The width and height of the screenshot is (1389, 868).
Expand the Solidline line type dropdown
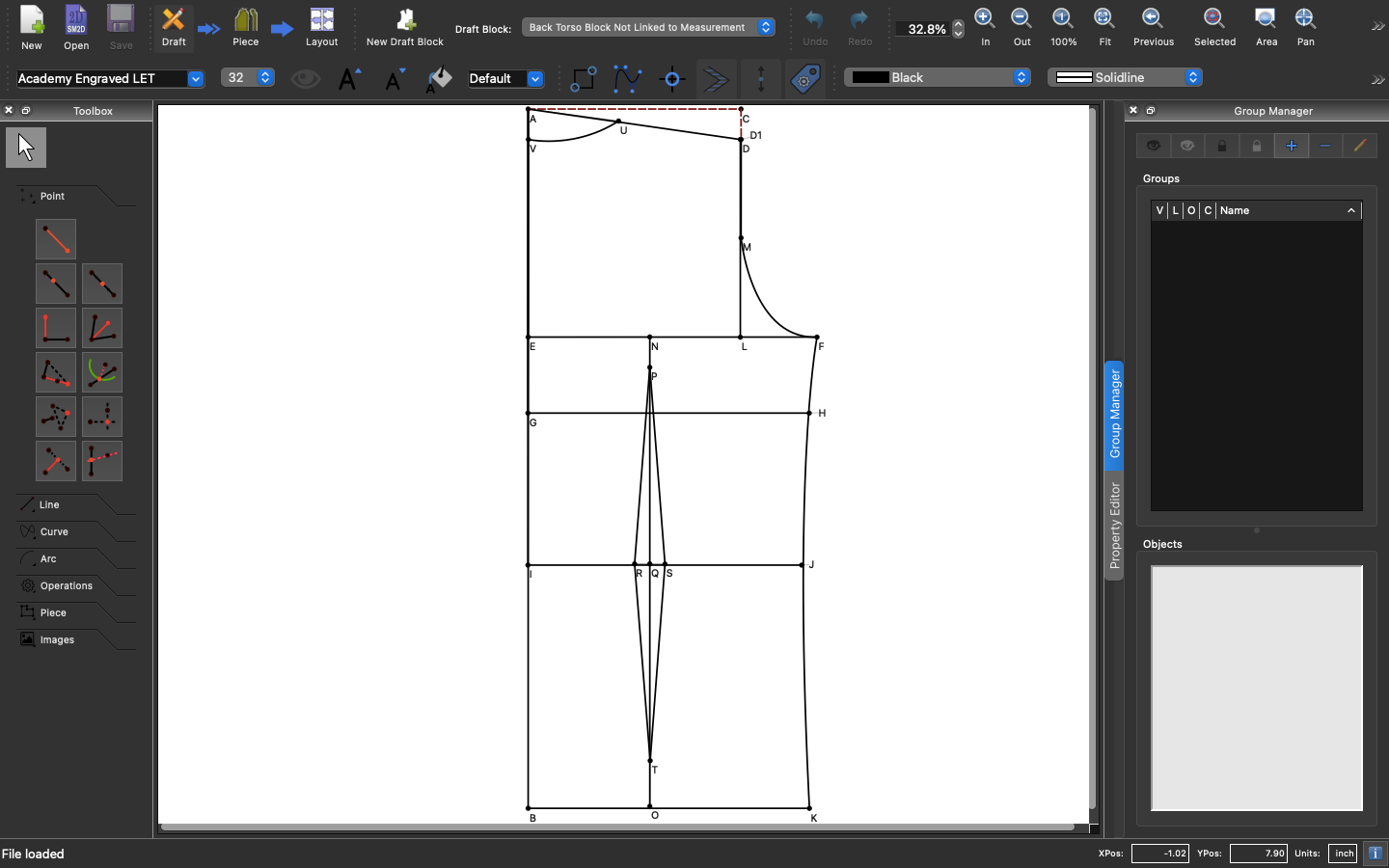(x=1126, y=78)
